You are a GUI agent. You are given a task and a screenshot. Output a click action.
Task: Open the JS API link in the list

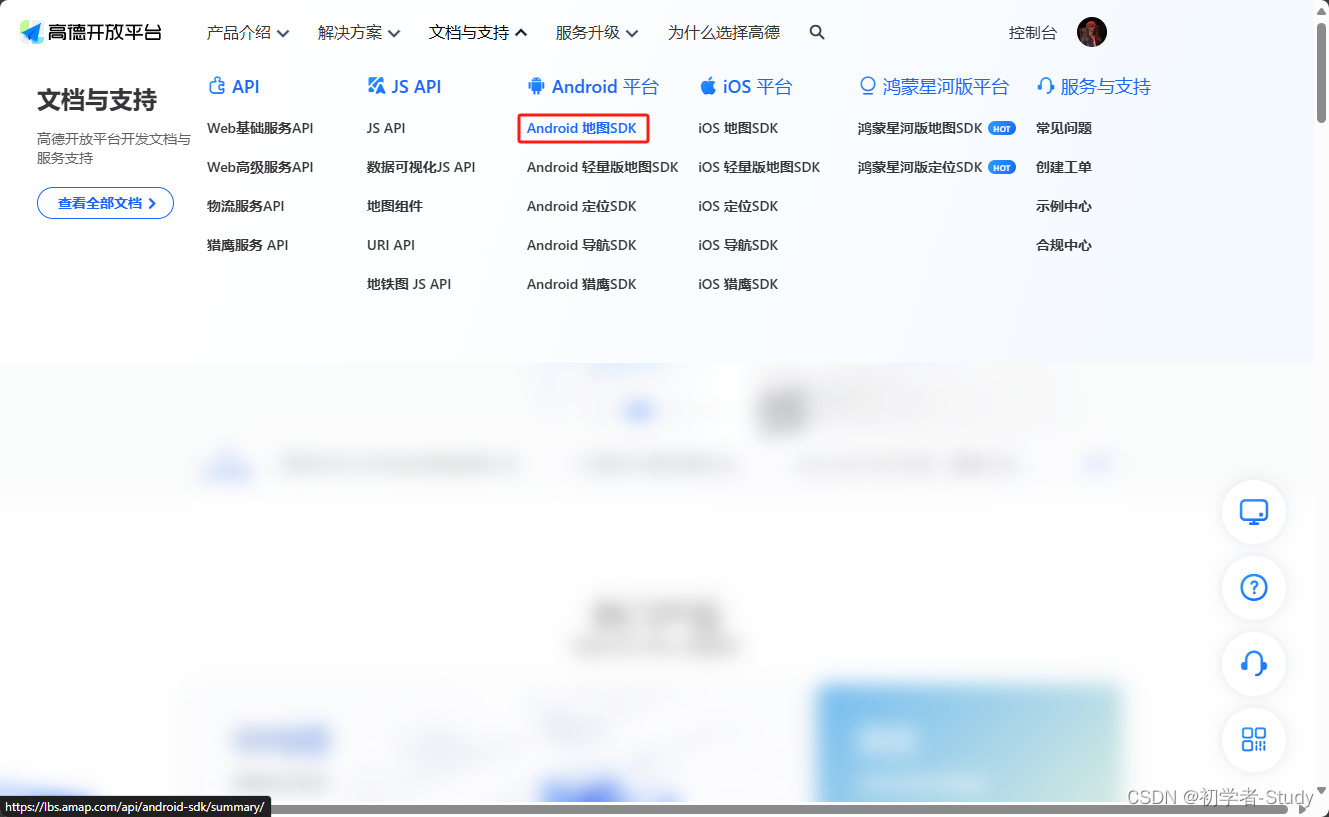[386, 128]
